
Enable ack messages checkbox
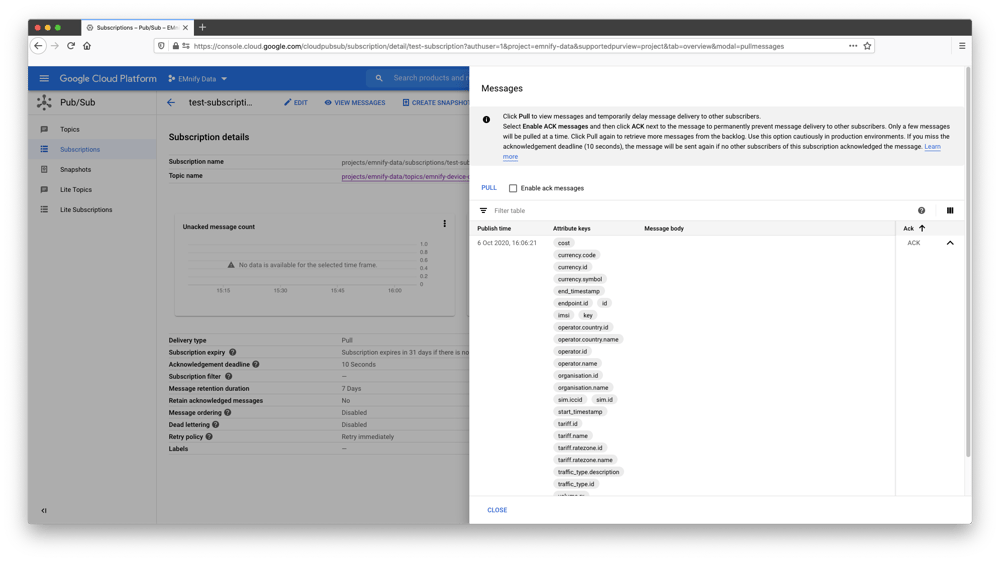pos(513,188)
